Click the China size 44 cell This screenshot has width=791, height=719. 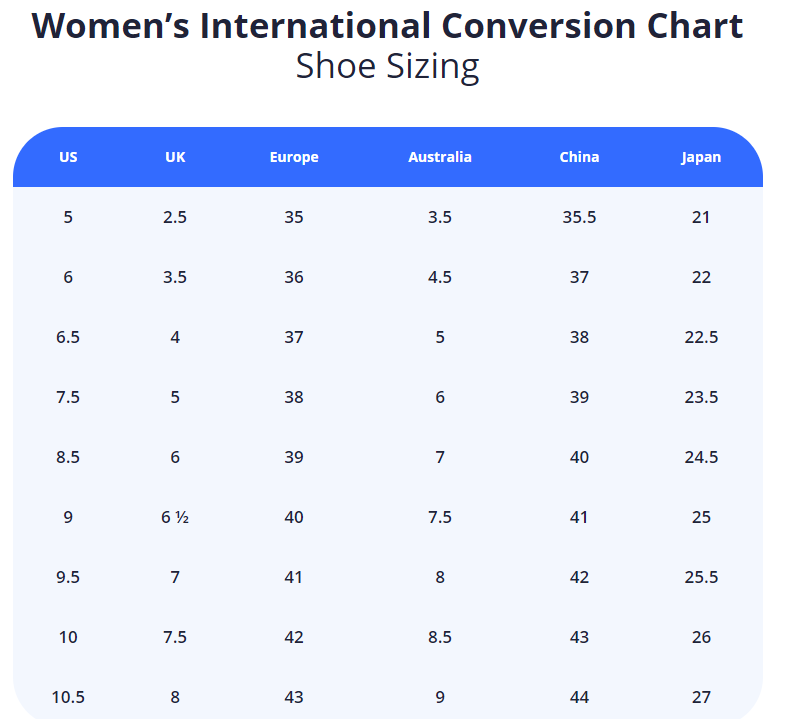(579, 697)
